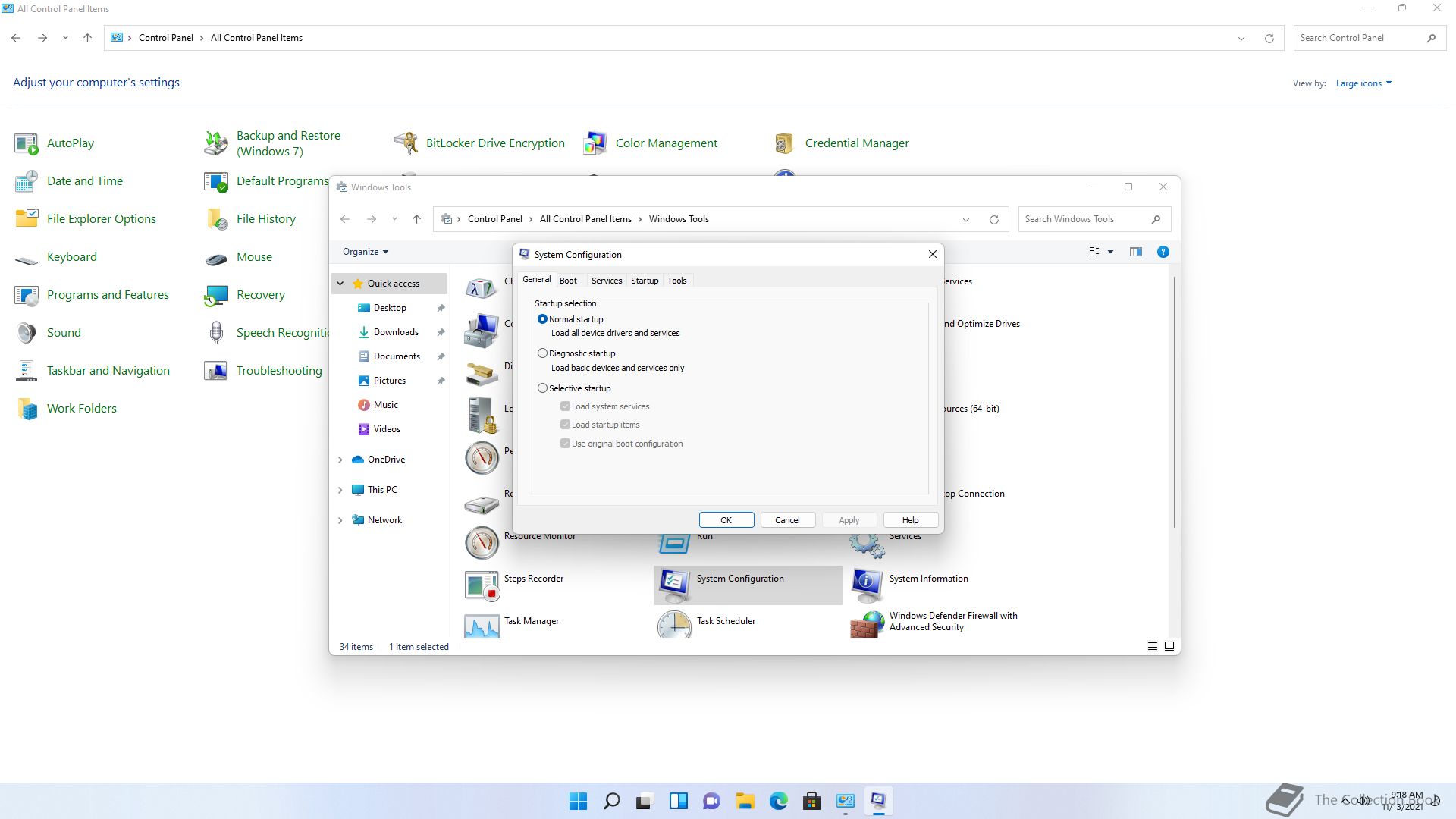Click Cancel in System Configuration
Viewport: 1456px width, 819px height.
[x=786, y=520]
